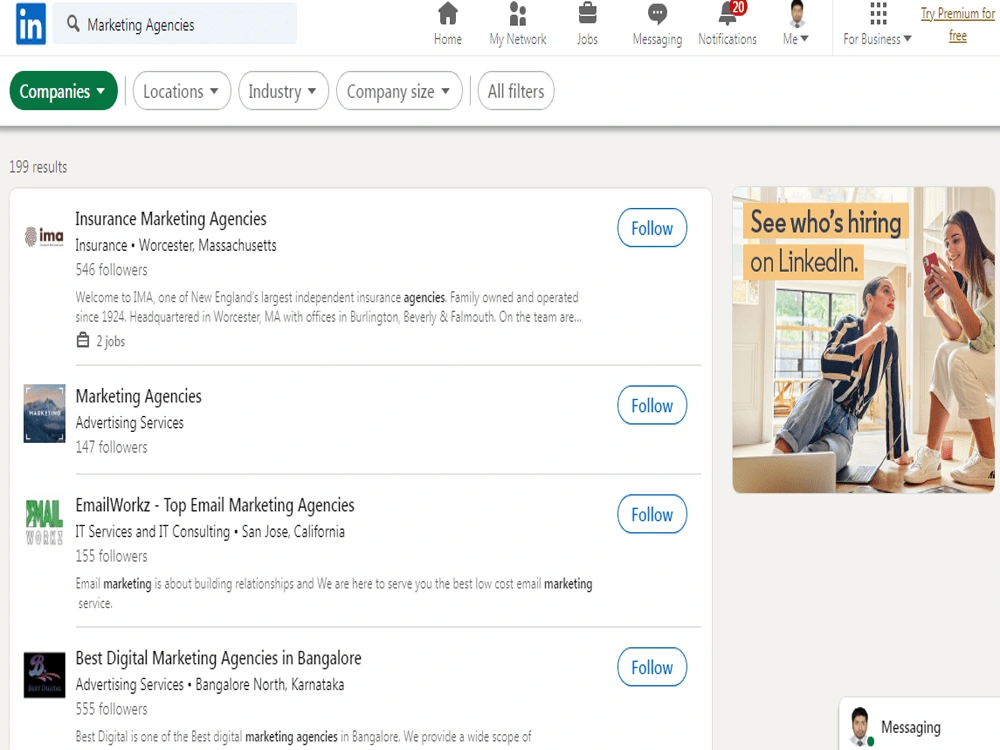The width and height of the screenshot is (1000, 750).
Task: Open EmailWorkz - Top Email Marketing Agencies title
Action: [x=215, y=505]
